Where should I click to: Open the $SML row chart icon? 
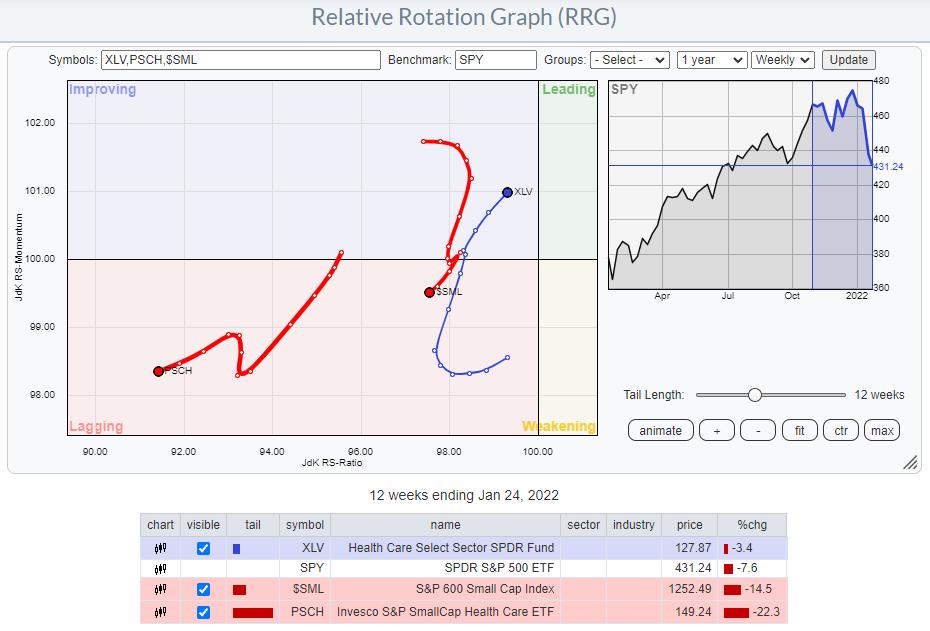click(160, 589)
